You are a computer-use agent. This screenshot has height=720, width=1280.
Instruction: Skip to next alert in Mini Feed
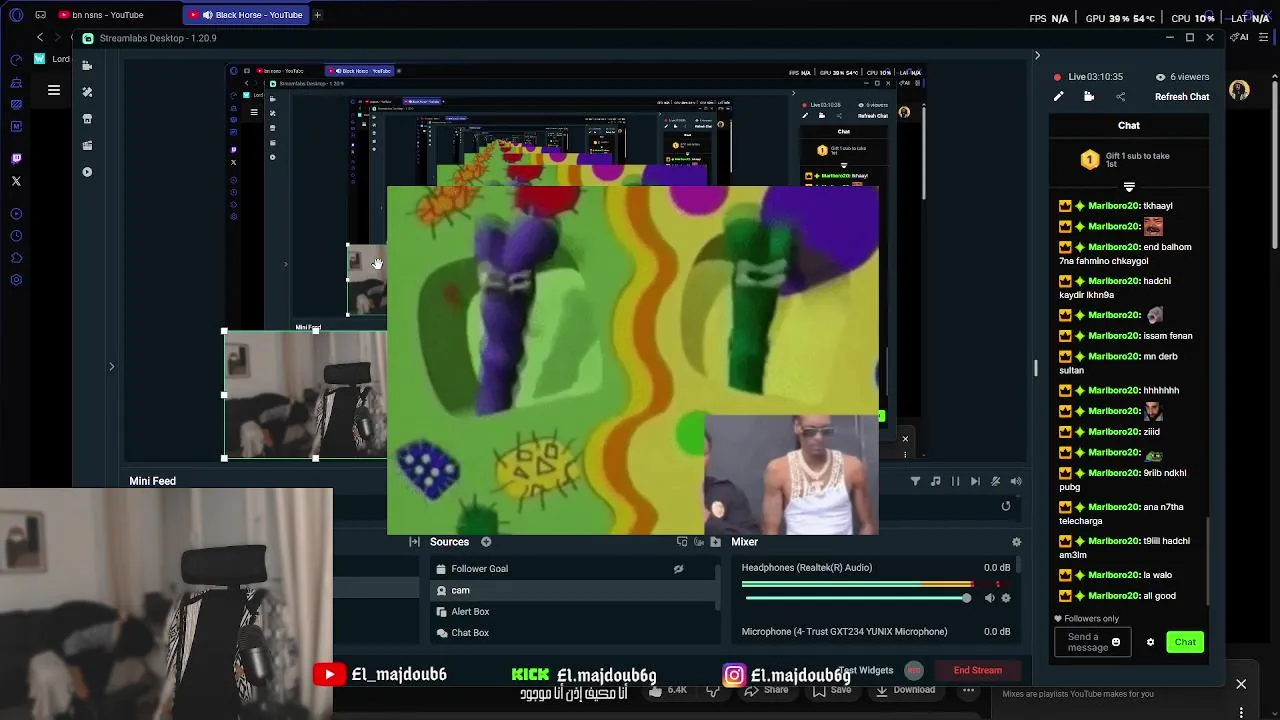tap(975, 481)
